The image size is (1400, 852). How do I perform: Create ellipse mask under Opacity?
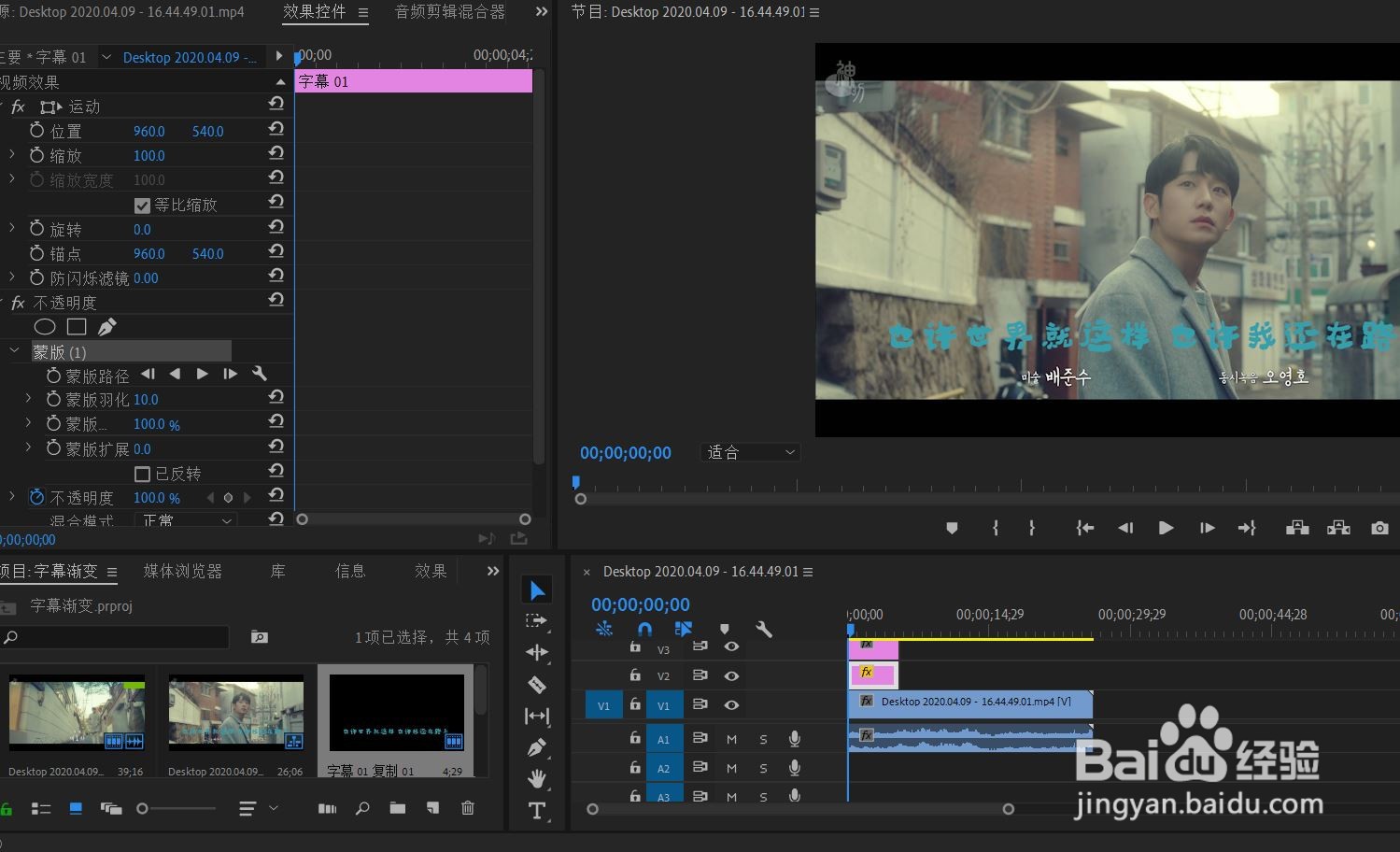click(45, 327)
